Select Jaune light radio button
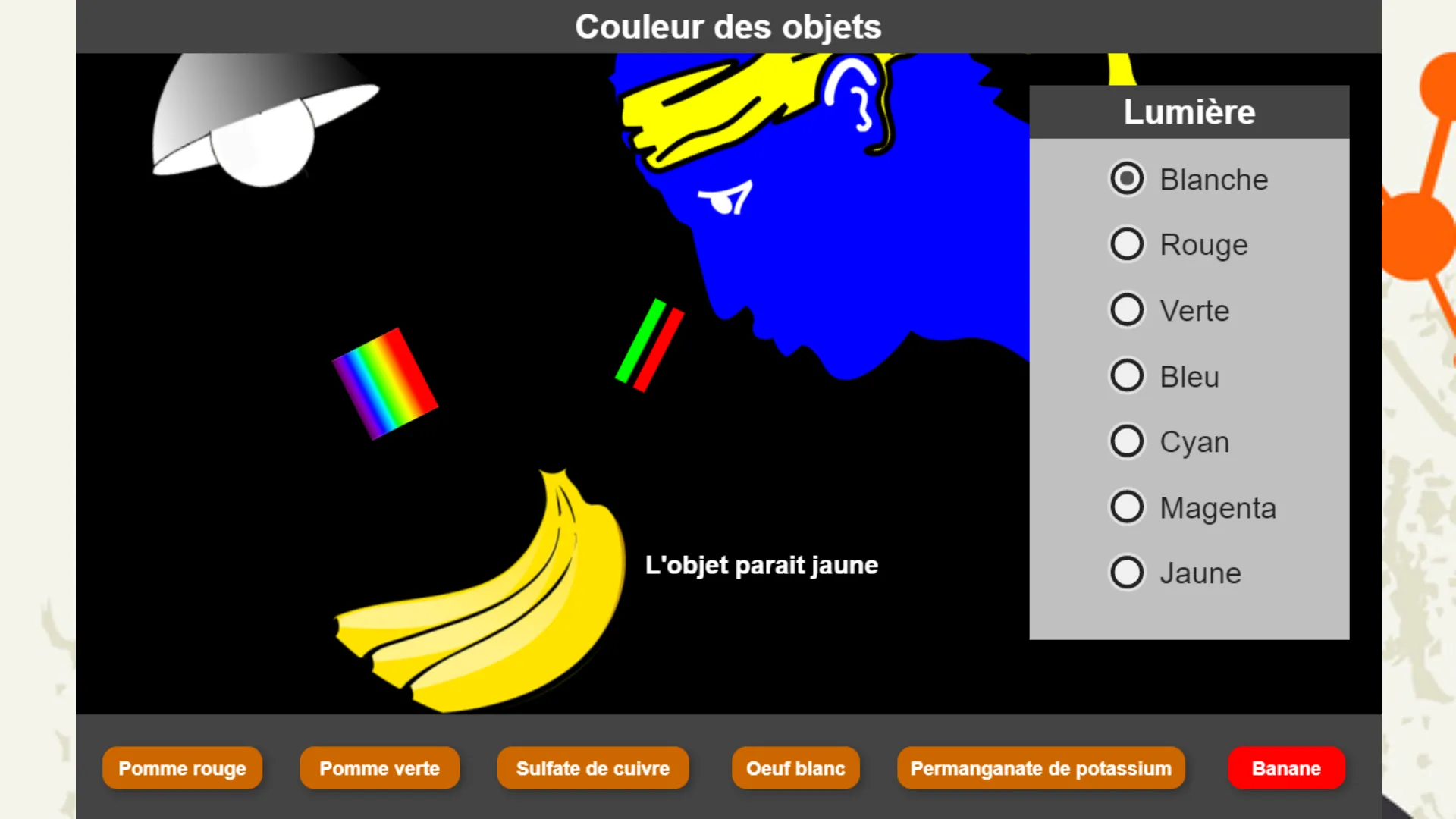Screen dimensions: 1456x819 pos(1127,572)
